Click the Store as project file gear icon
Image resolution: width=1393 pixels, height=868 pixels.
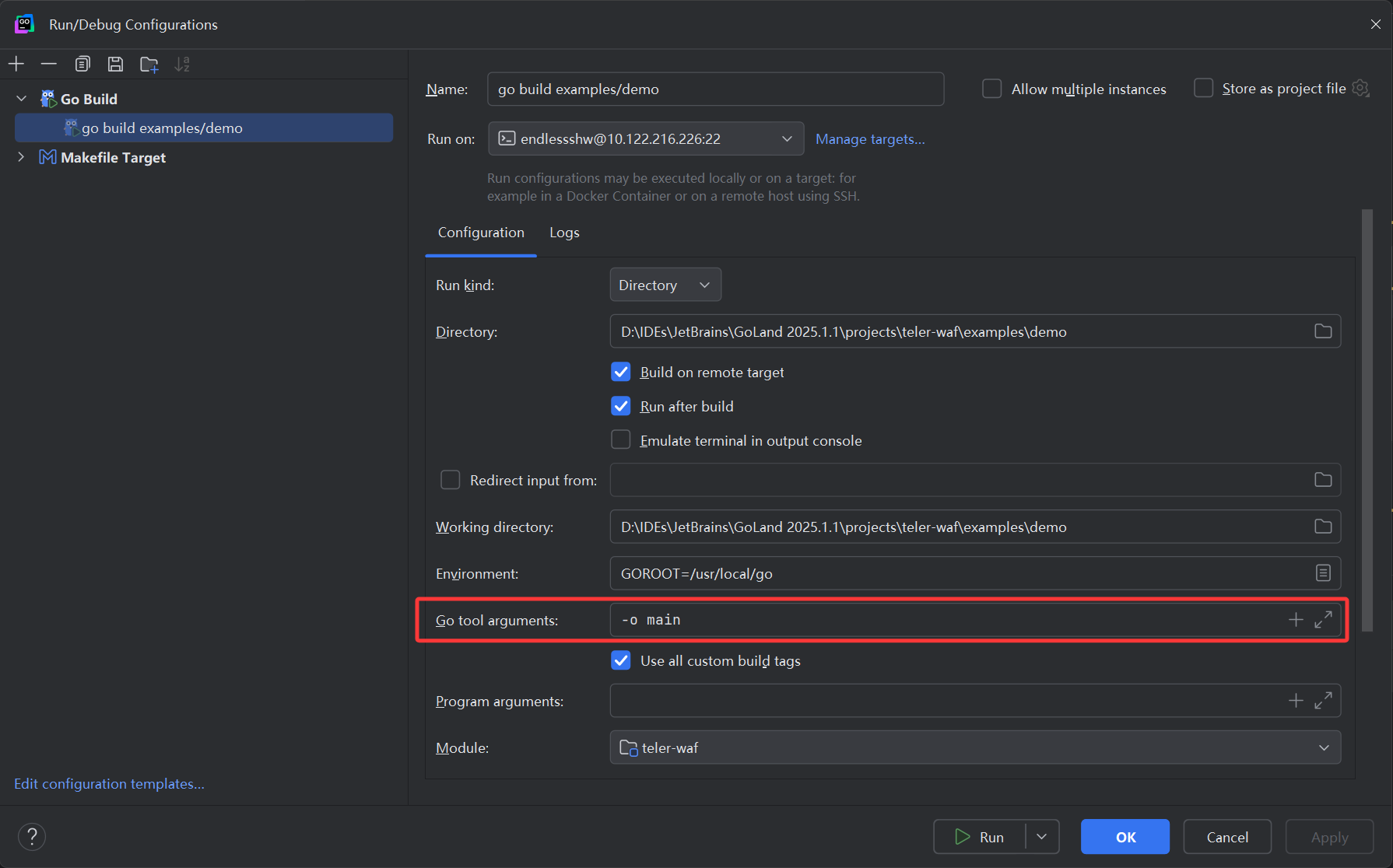pyautogui.click(x=1360, y=88)
